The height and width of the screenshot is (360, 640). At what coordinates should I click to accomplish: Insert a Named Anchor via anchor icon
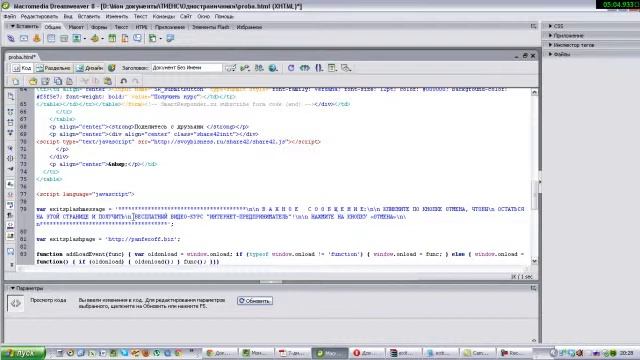(x=37, y=38)
